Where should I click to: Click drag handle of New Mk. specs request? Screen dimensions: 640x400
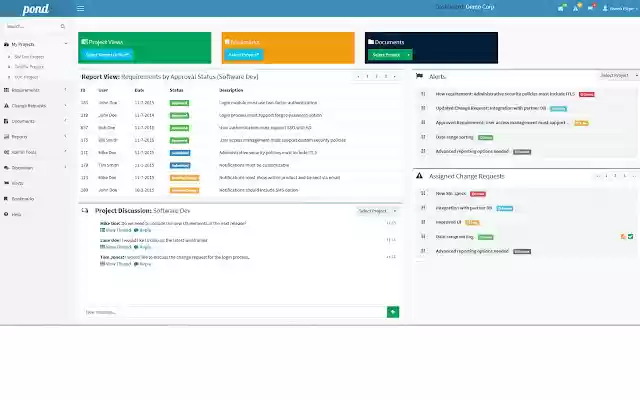423,193
